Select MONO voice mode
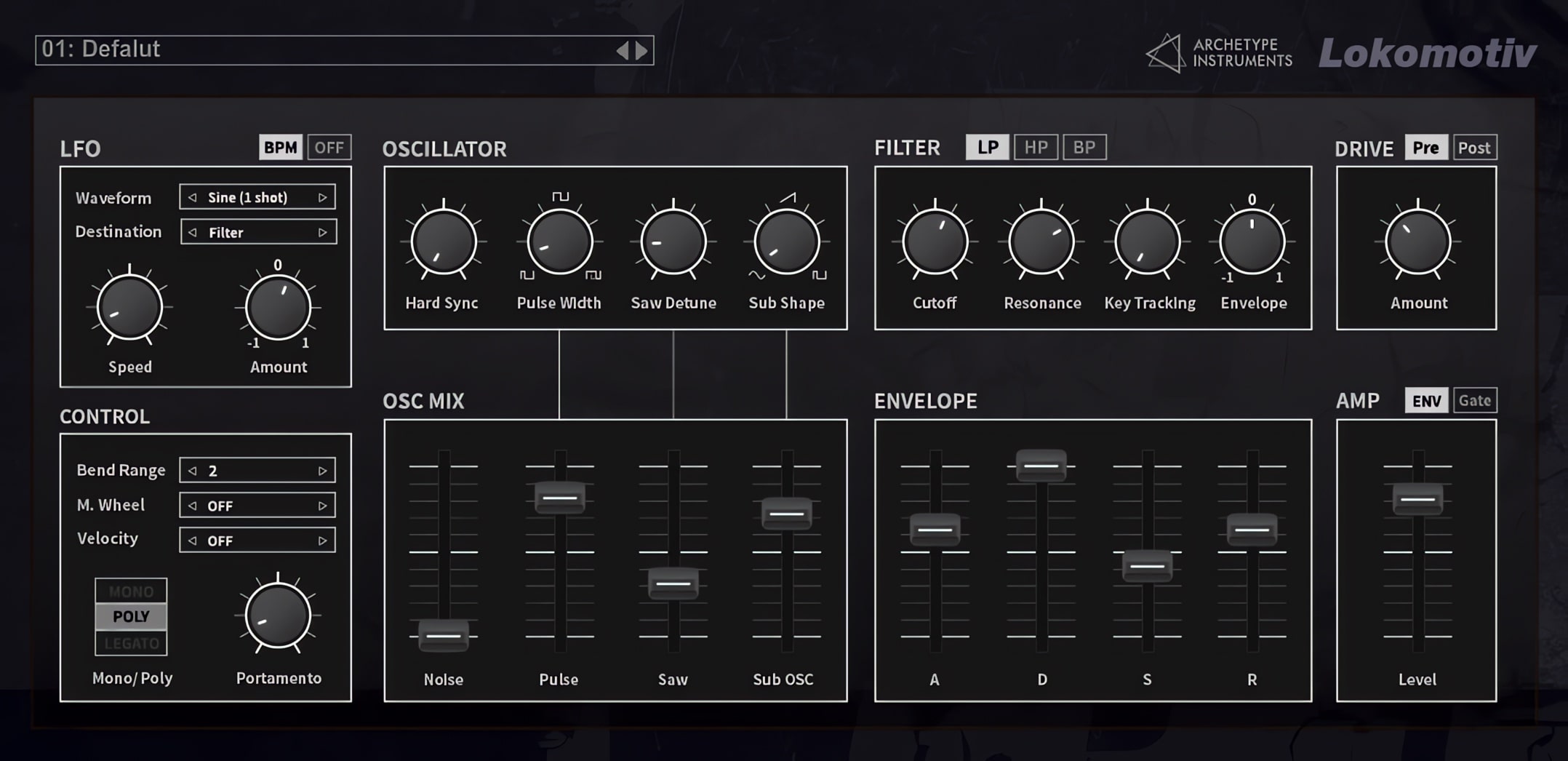 [x=131, y=591]
